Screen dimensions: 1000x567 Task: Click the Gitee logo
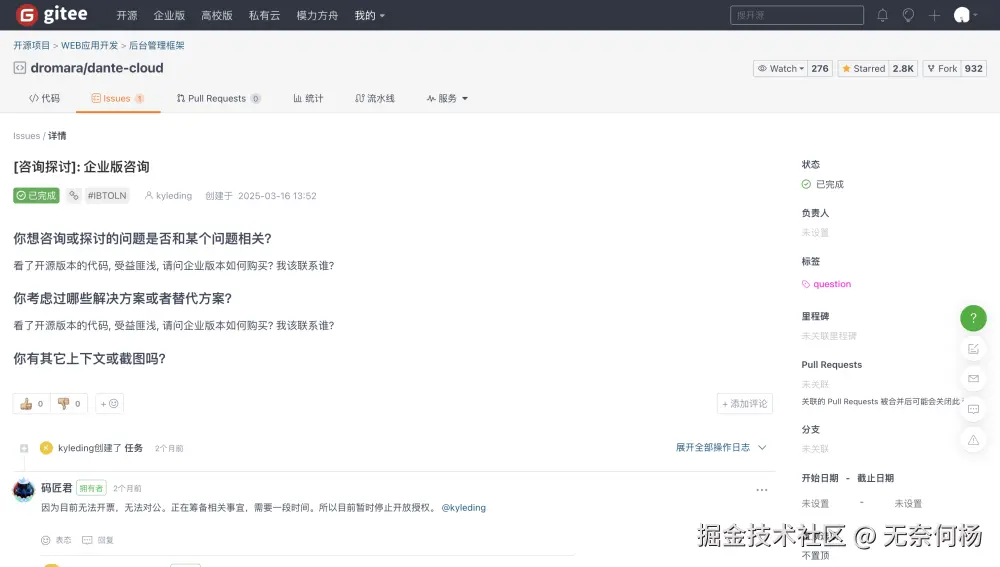[x=52, y=15]
